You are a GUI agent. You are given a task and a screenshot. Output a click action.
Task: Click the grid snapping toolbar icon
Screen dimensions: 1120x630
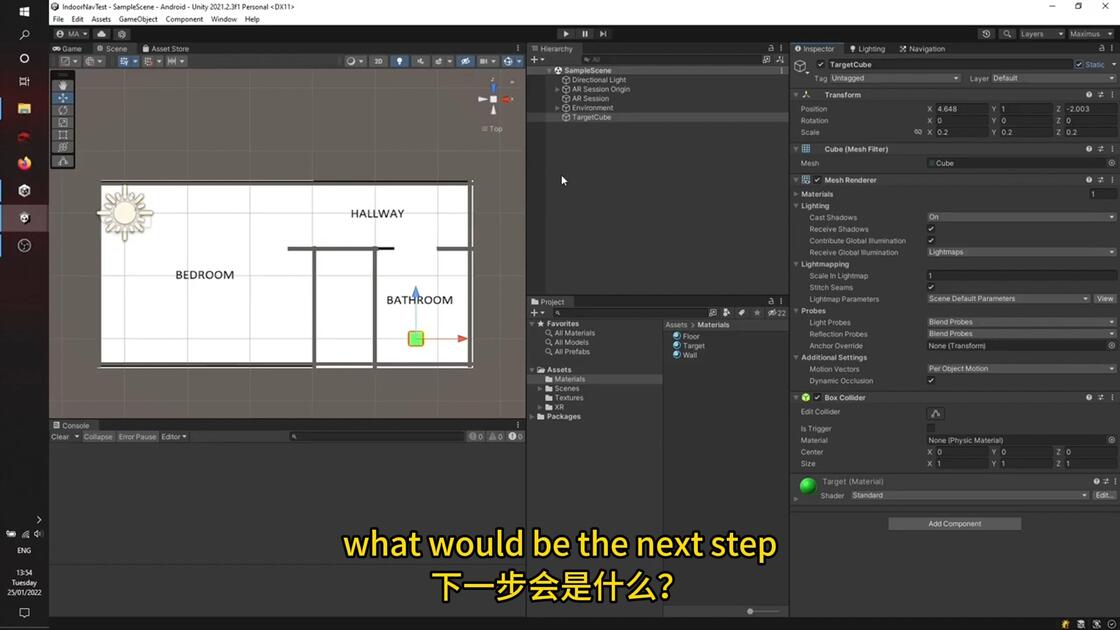(124, 61)
